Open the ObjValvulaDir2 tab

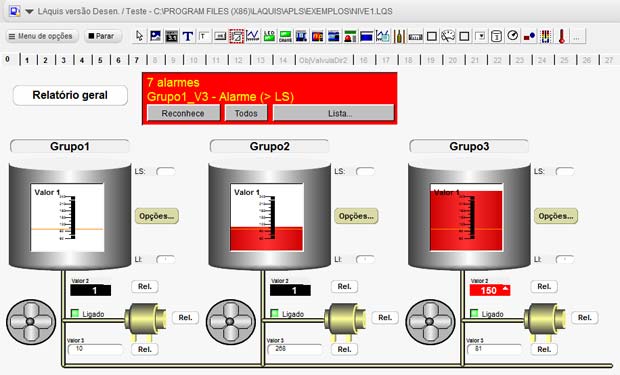point(323,60)
